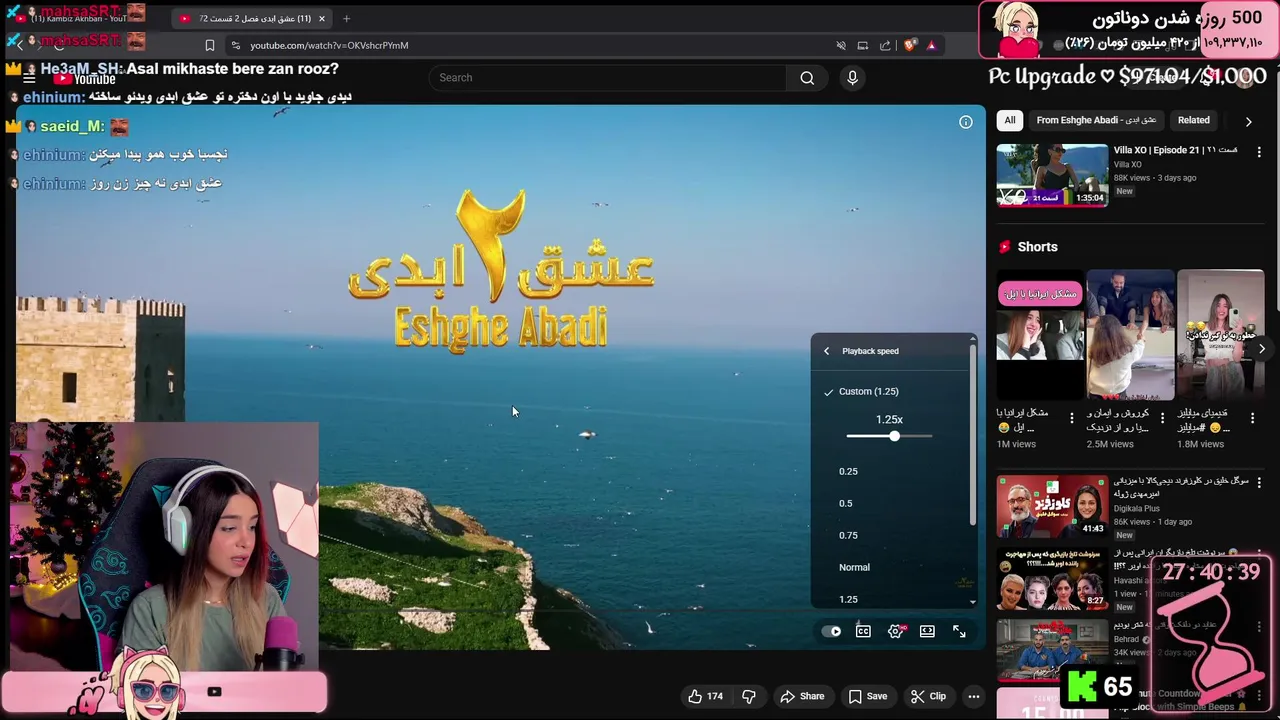This screenshot has width=1280, height=720.
Task: Select the Related filter chip
Action: tap(1193, 120)
